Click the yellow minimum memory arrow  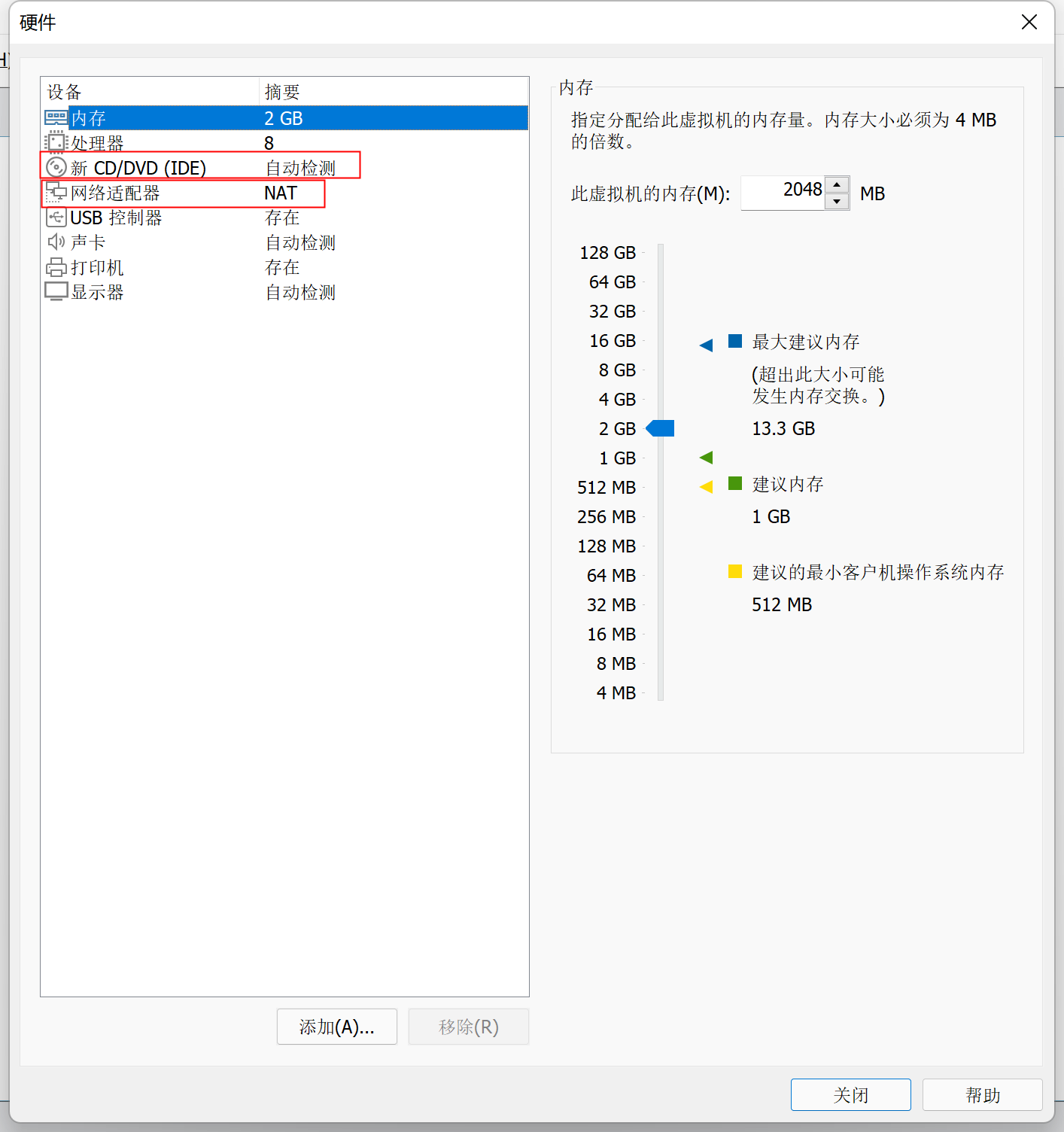point(706,487)
